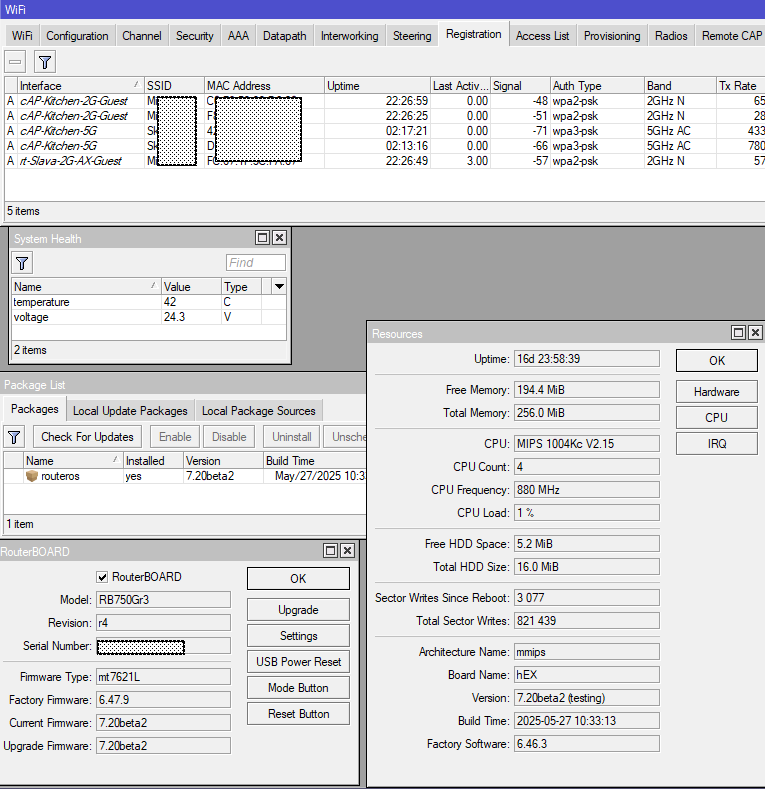Click the Package List filter funnel icon
This screenshot has width=765, height=789.
pos(14,437)
